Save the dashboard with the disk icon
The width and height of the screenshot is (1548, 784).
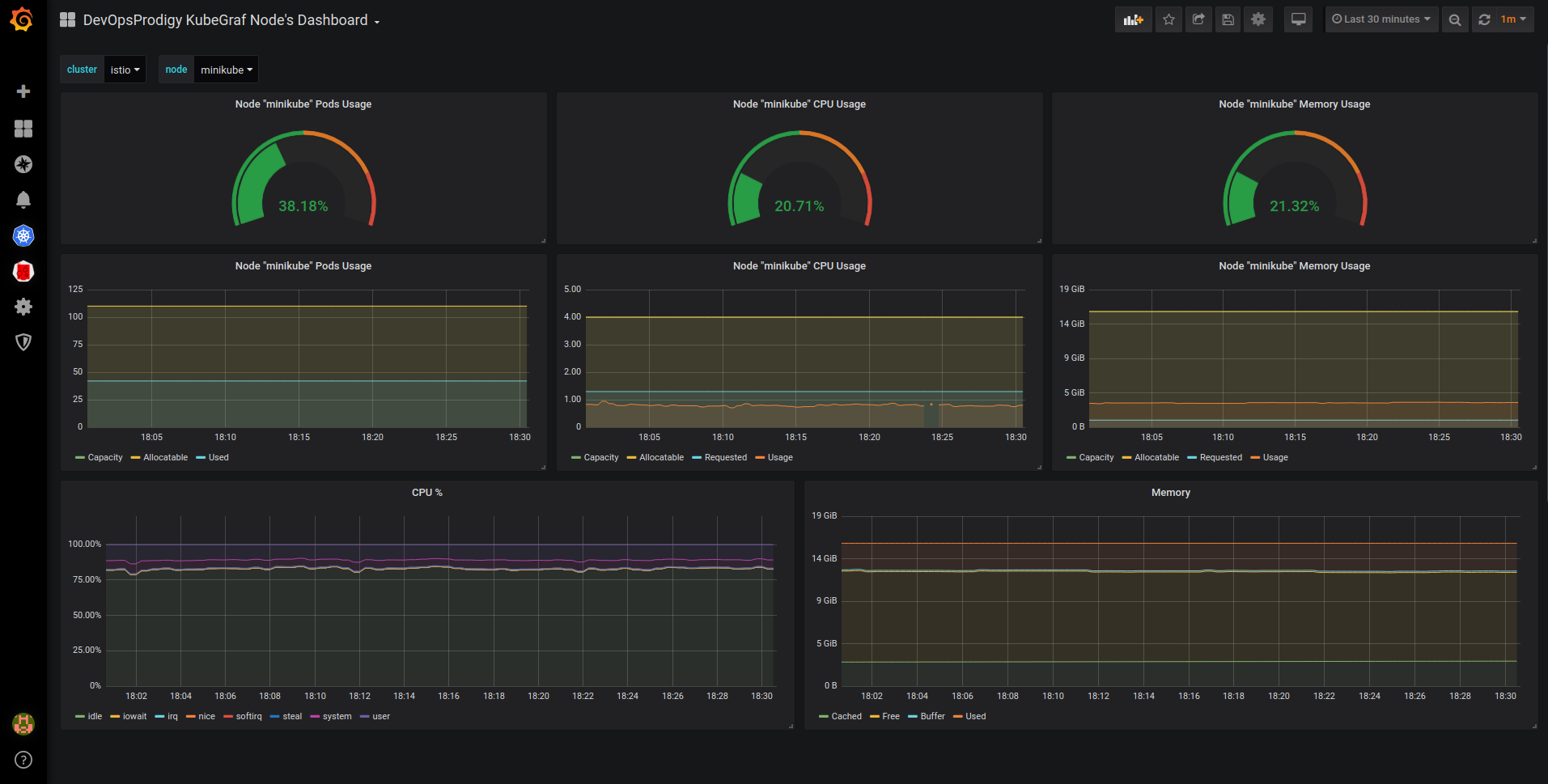point(1228,19)
